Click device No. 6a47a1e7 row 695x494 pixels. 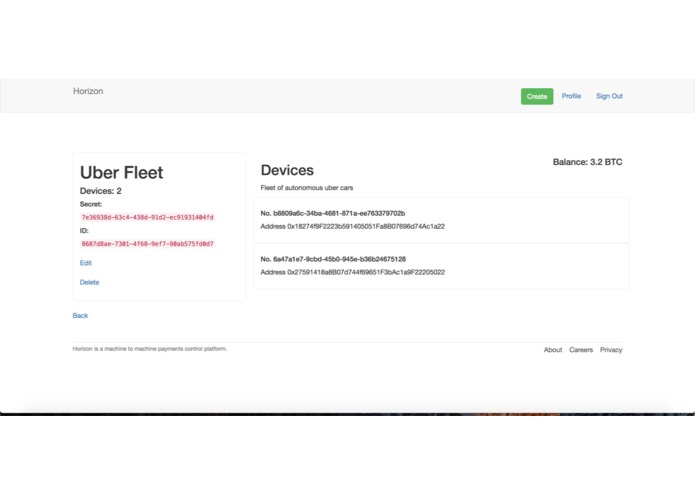(441, 266)
